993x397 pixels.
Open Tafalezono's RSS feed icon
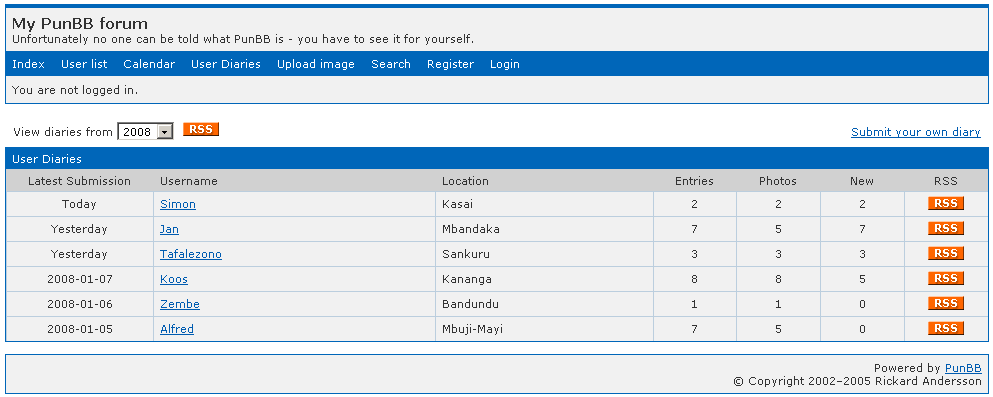[946, 253]
